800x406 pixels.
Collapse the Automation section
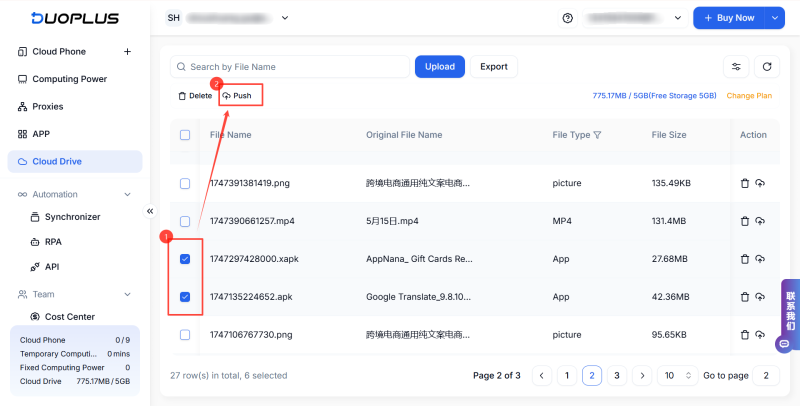coord(128,194)
